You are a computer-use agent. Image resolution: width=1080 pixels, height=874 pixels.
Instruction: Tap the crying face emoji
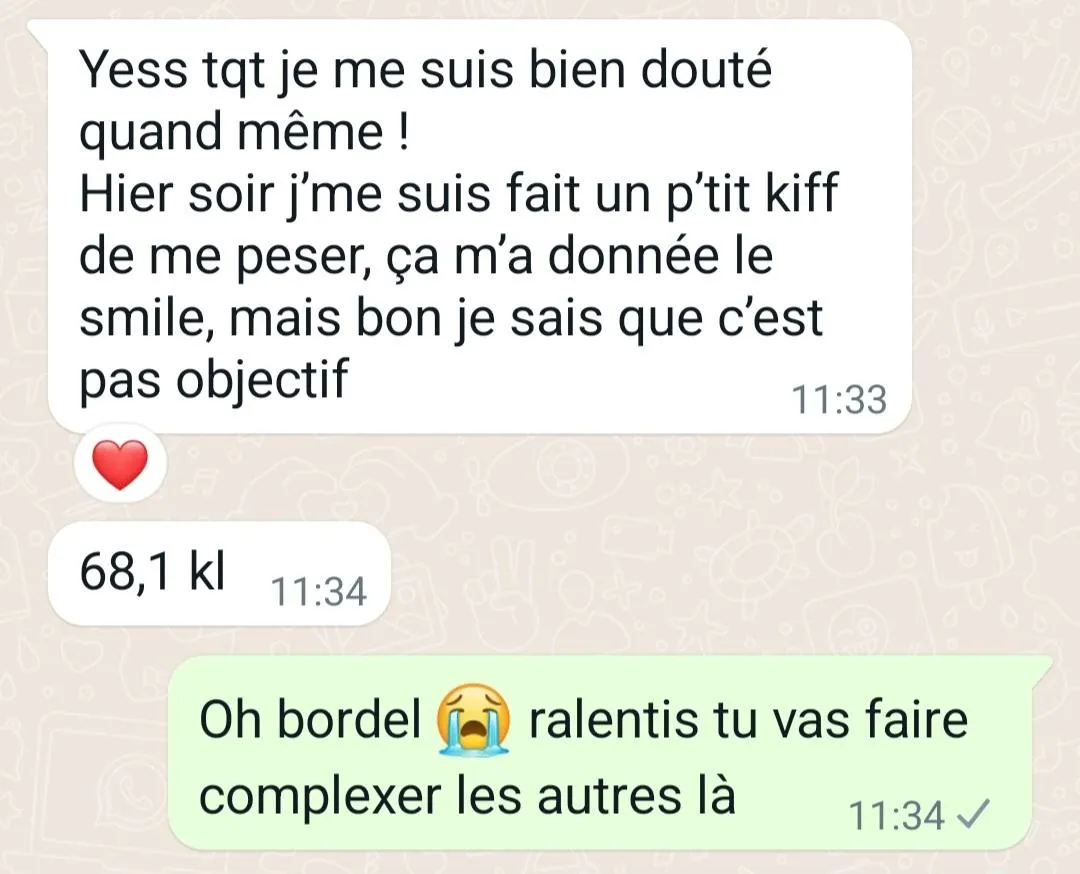click(x=474, y=720)
